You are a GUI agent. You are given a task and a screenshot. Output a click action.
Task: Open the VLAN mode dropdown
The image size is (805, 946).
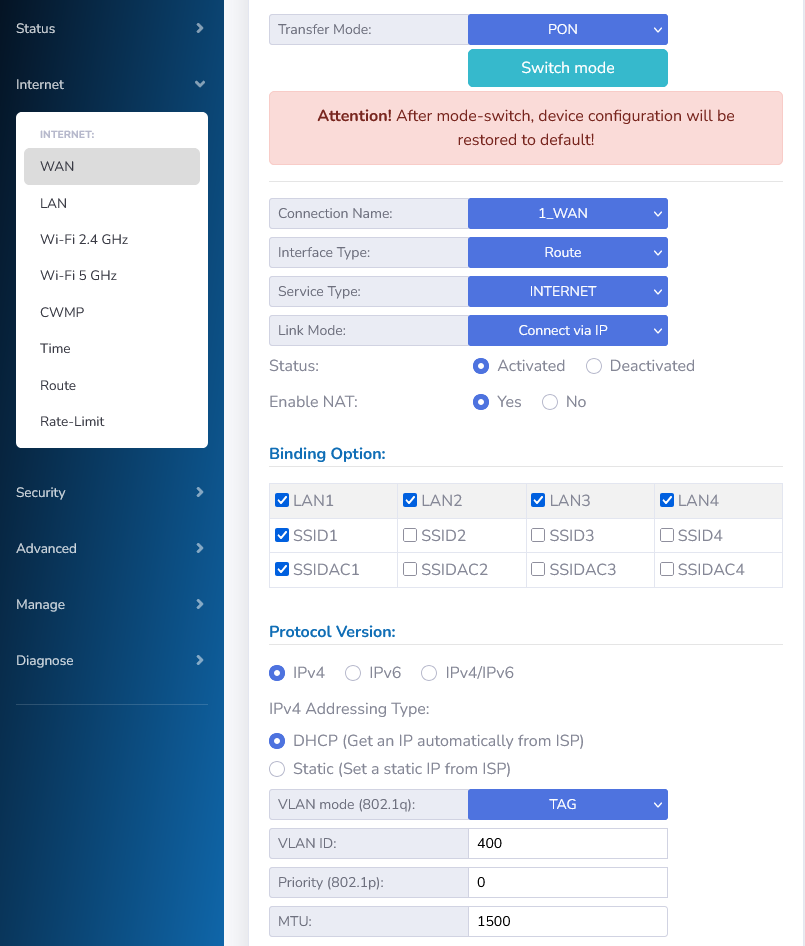(x=567, y=804)
